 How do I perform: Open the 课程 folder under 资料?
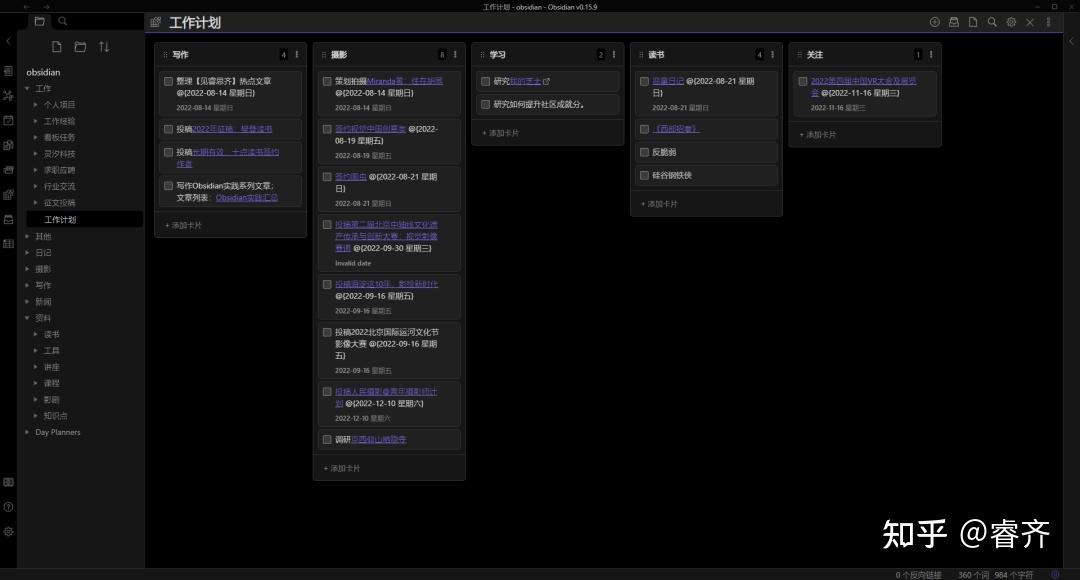[52, 383]
